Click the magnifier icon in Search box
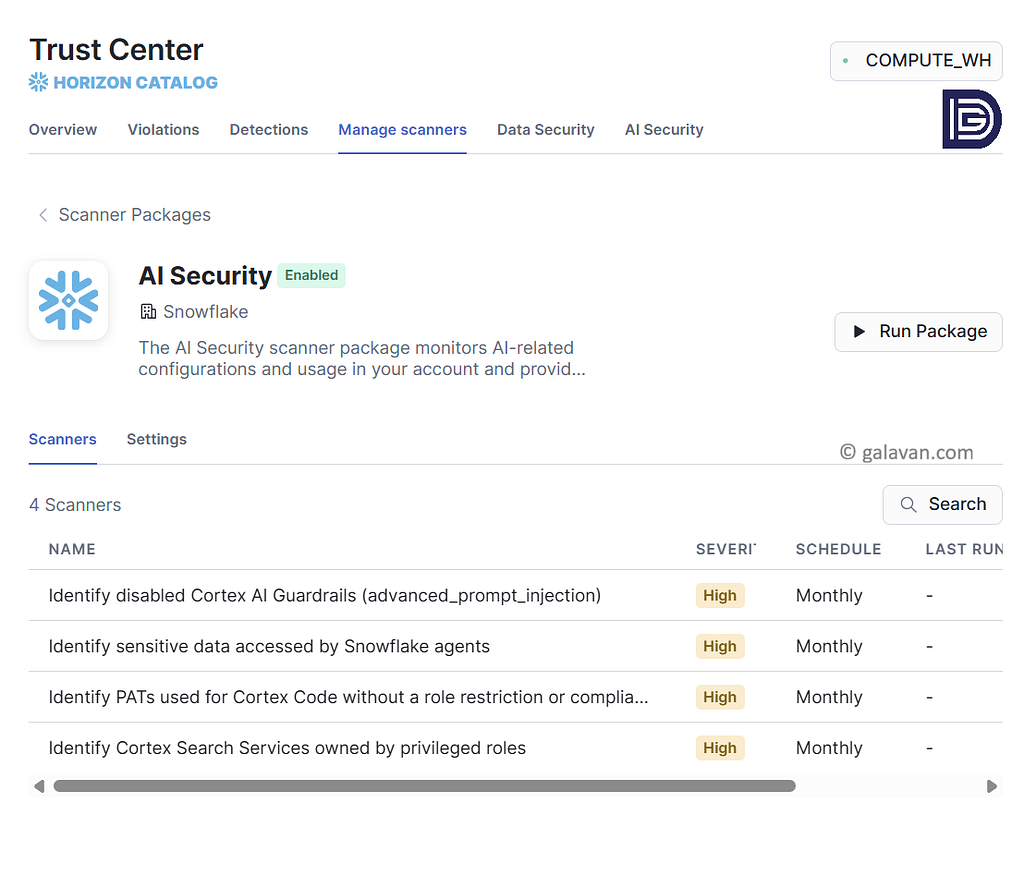This screenshot has width=1024, height=874. click(x=908, y=504)
